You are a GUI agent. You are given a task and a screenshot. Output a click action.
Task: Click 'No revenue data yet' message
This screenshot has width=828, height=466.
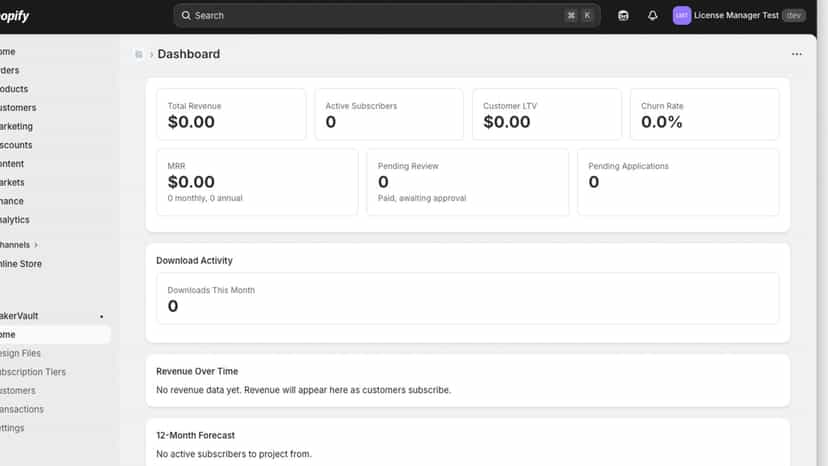[x=304, y=390]
